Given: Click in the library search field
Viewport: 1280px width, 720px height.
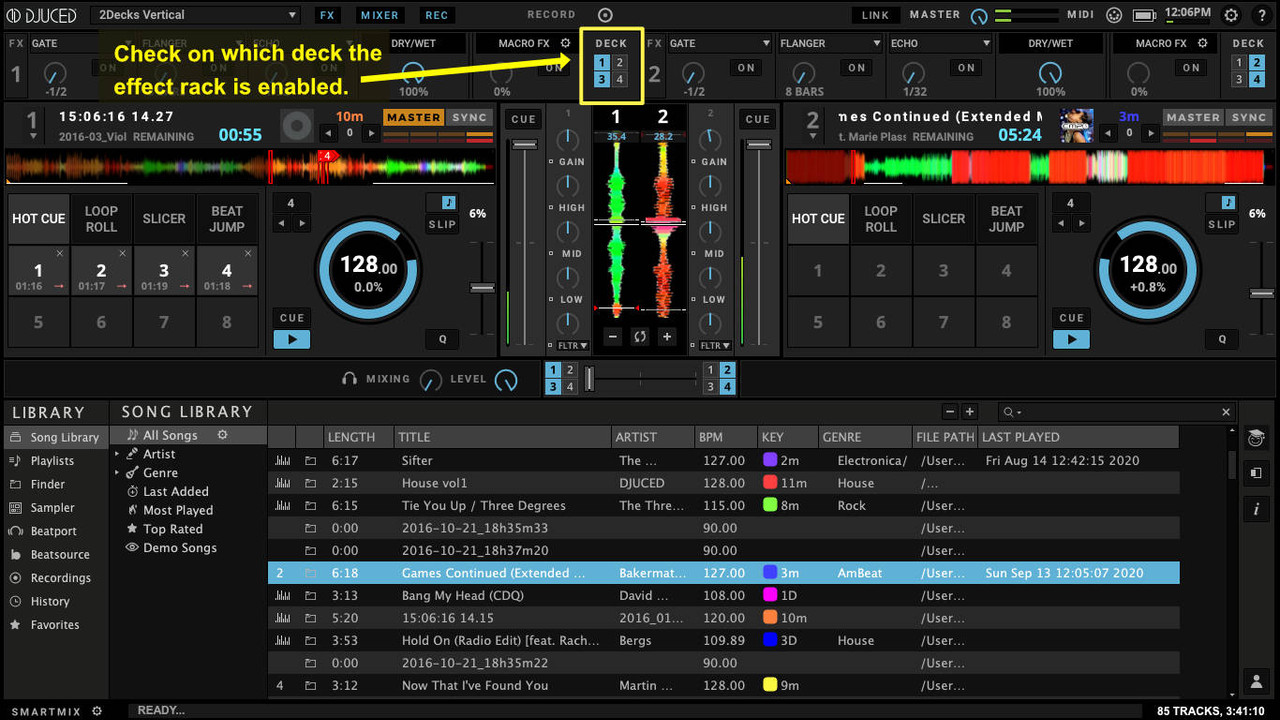Looking at the screenshot, I should point(1115,412).
